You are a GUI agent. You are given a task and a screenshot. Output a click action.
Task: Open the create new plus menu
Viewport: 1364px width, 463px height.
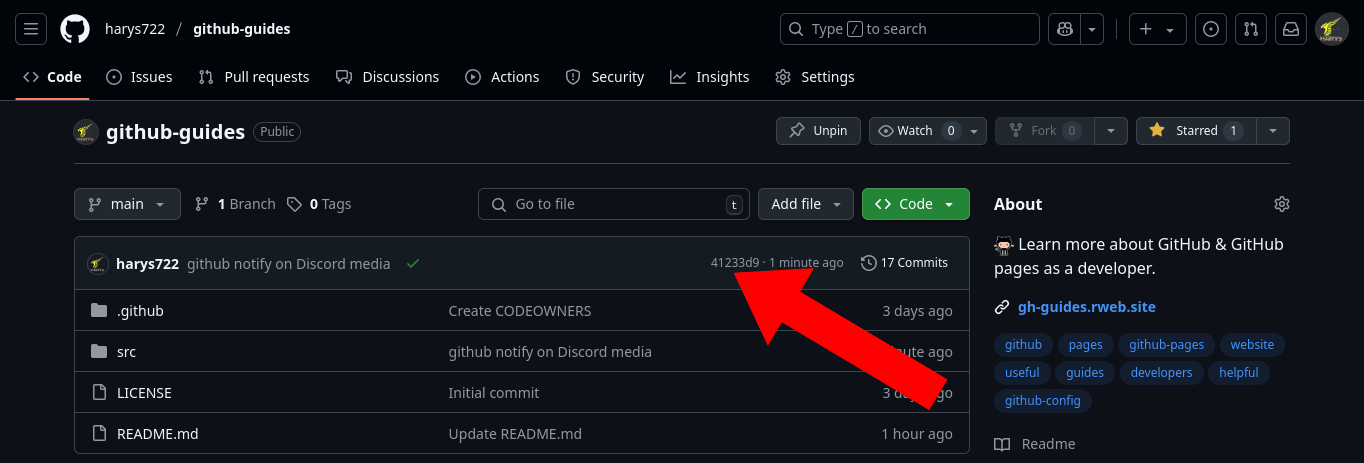pos(1157,29)
